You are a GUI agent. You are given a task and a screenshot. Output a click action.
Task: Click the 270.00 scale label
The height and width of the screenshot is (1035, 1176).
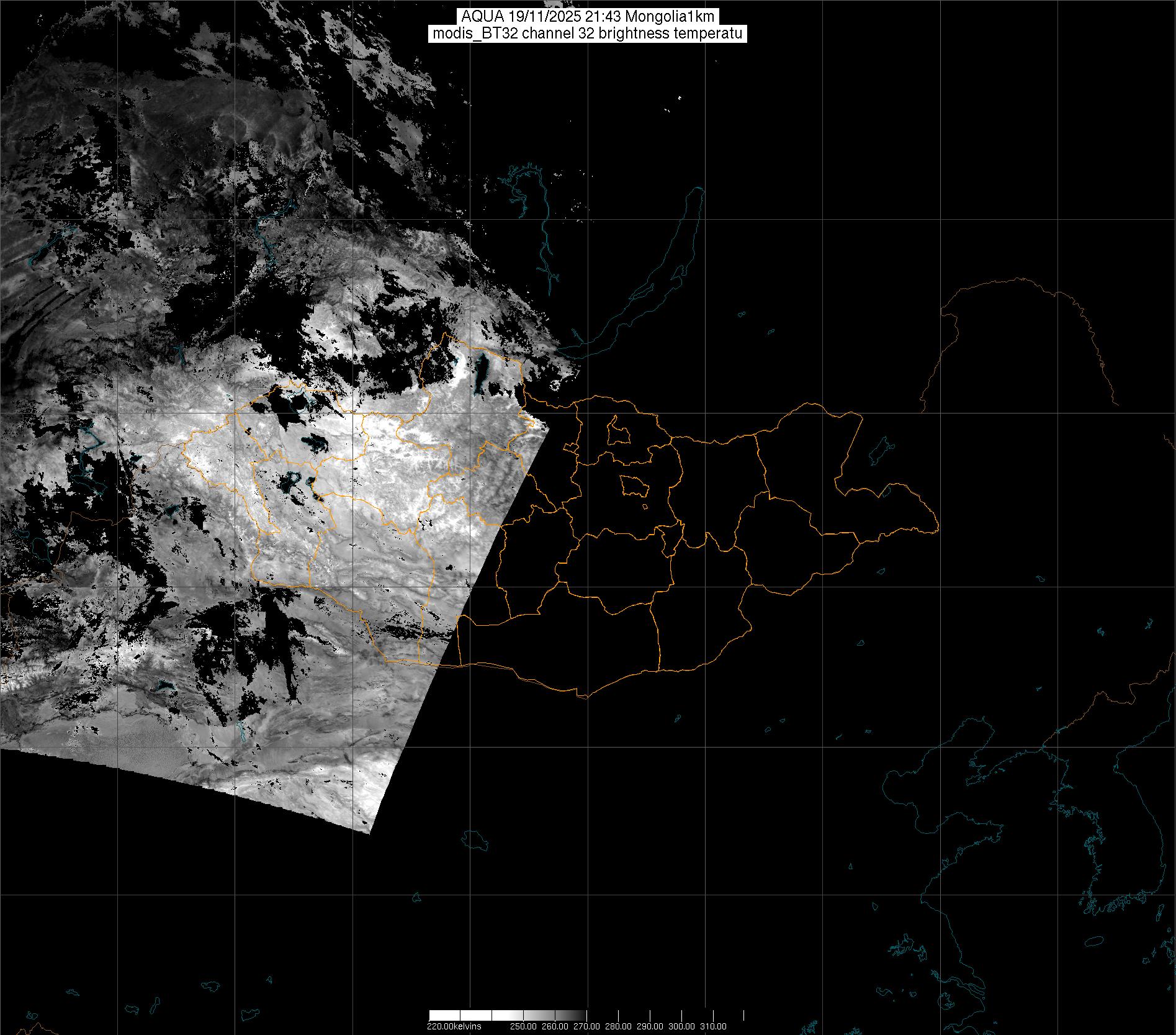pos(586,1026)
